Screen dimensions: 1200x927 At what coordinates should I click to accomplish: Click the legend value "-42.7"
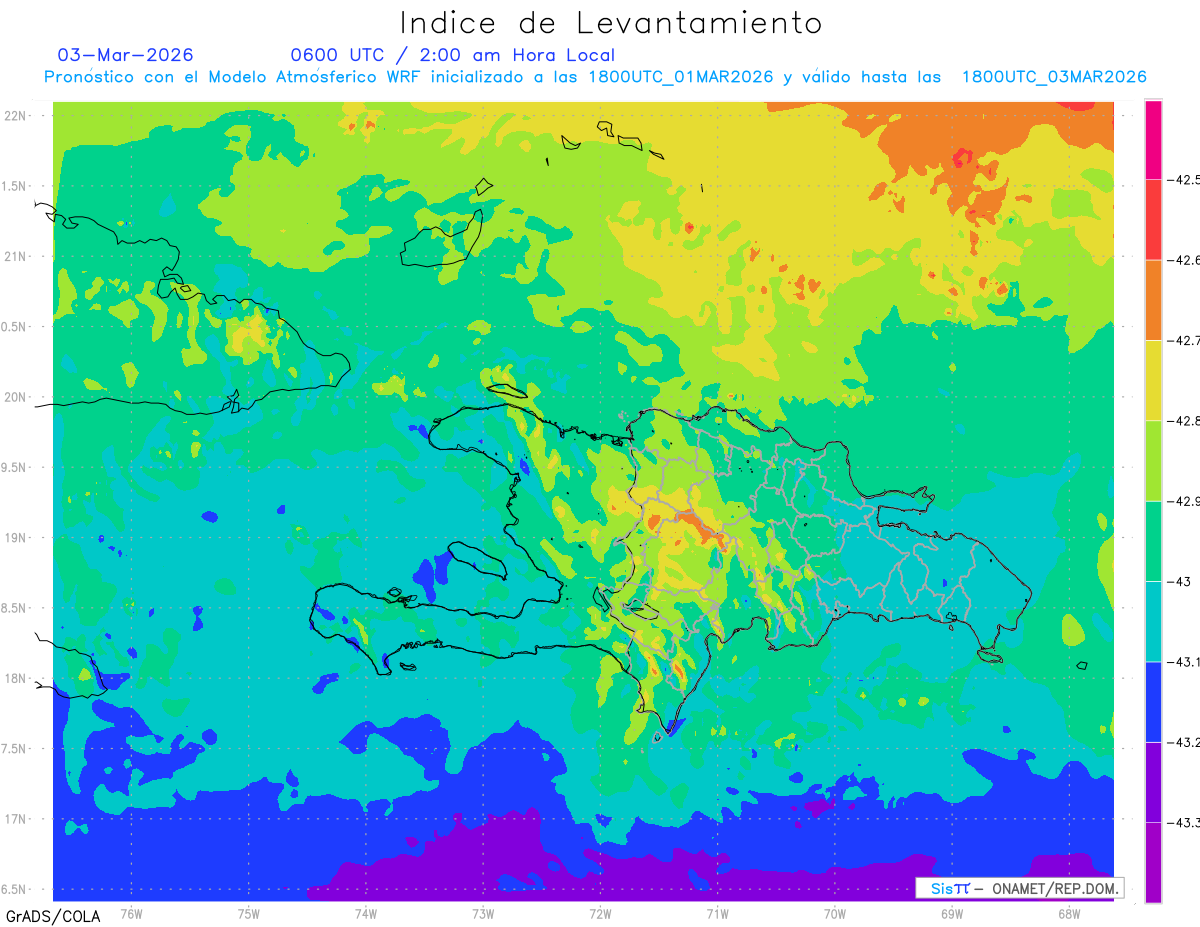click(x=1183, y=340)
